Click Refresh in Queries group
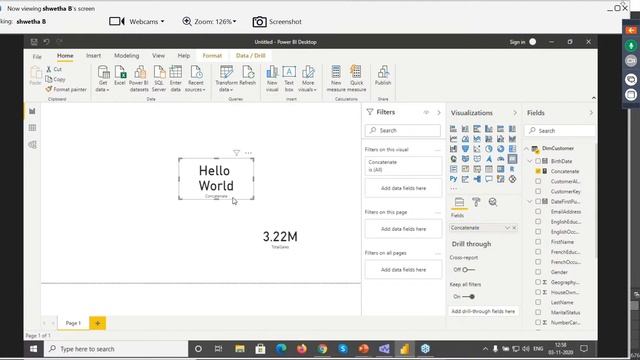640x360 pixels. coord(247,76)
